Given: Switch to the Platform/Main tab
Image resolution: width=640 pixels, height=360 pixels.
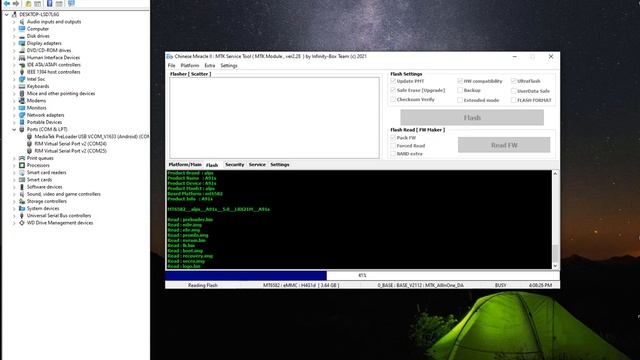Looking at the screenshot, I should [185, 164].
